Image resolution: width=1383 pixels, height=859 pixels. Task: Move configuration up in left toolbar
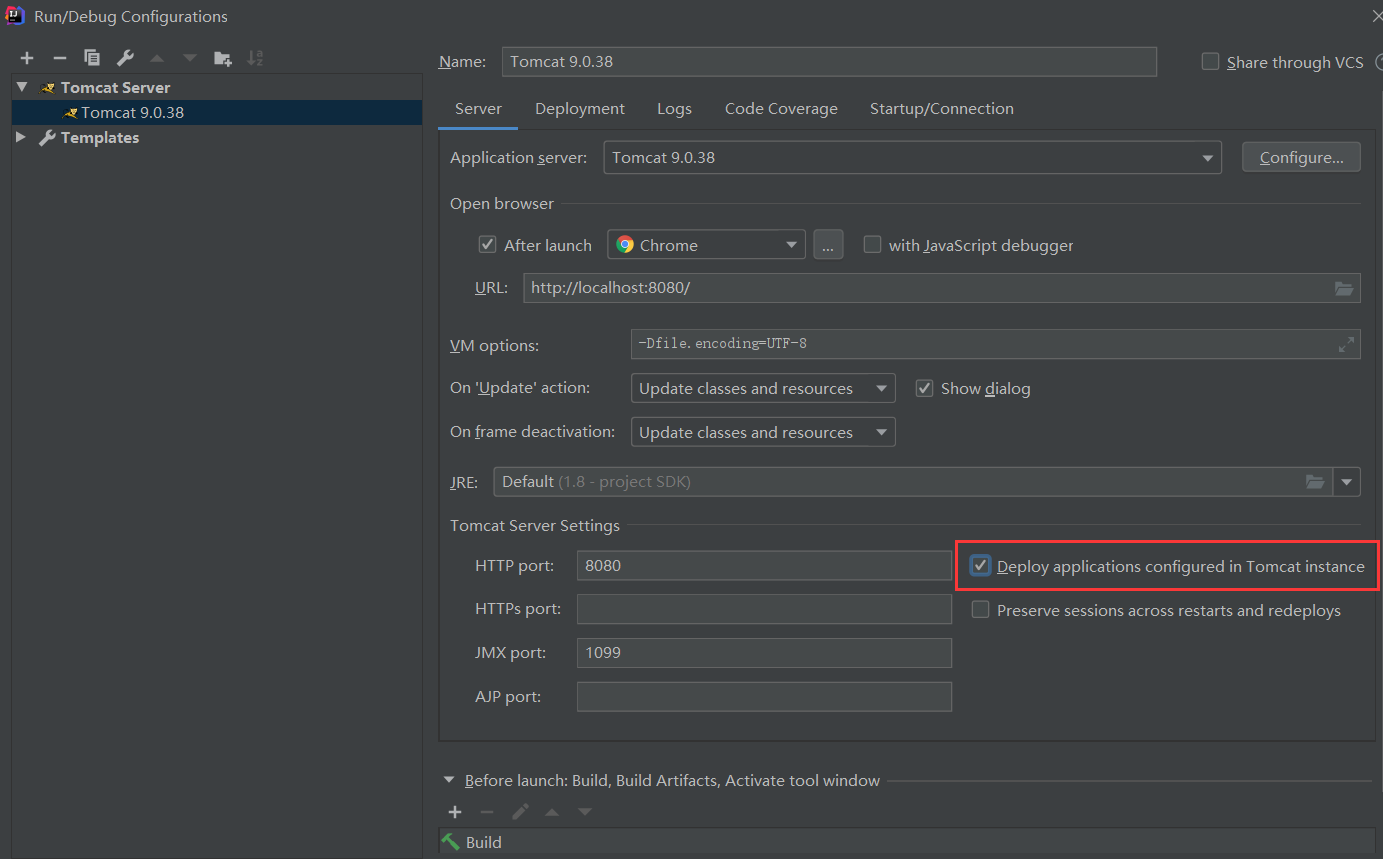(x=157, y=58)
